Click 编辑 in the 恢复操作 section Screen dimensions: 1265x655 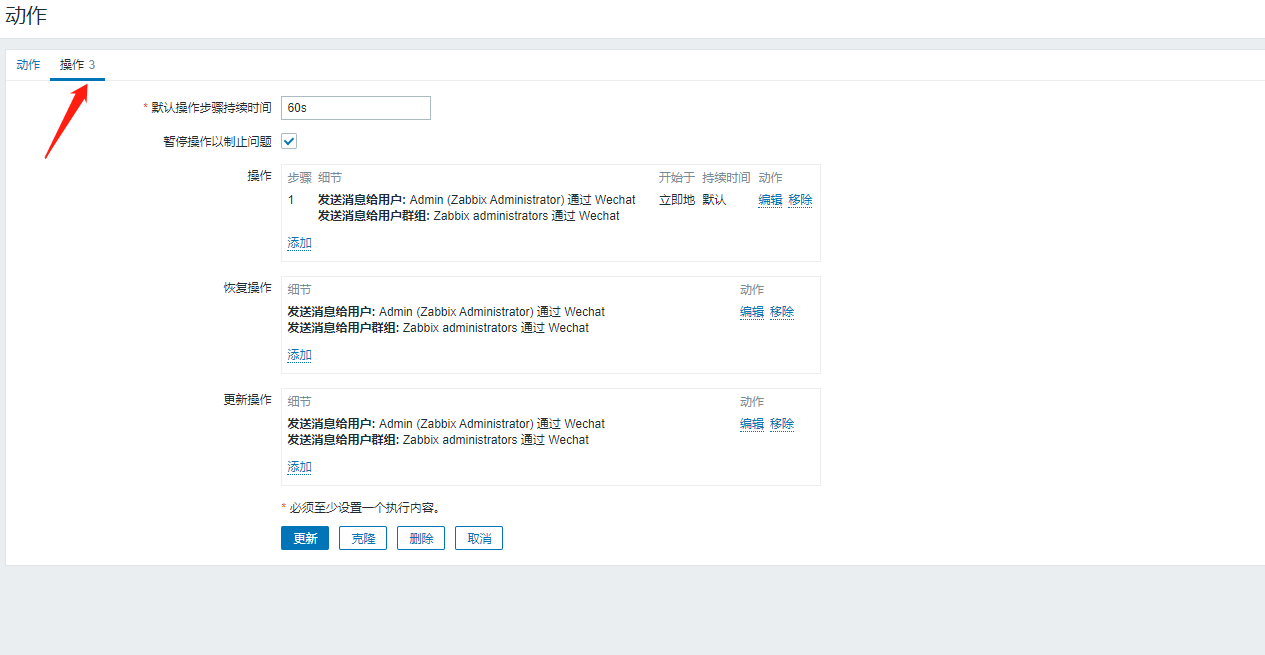pyautogui.click(x=752, y=312)
